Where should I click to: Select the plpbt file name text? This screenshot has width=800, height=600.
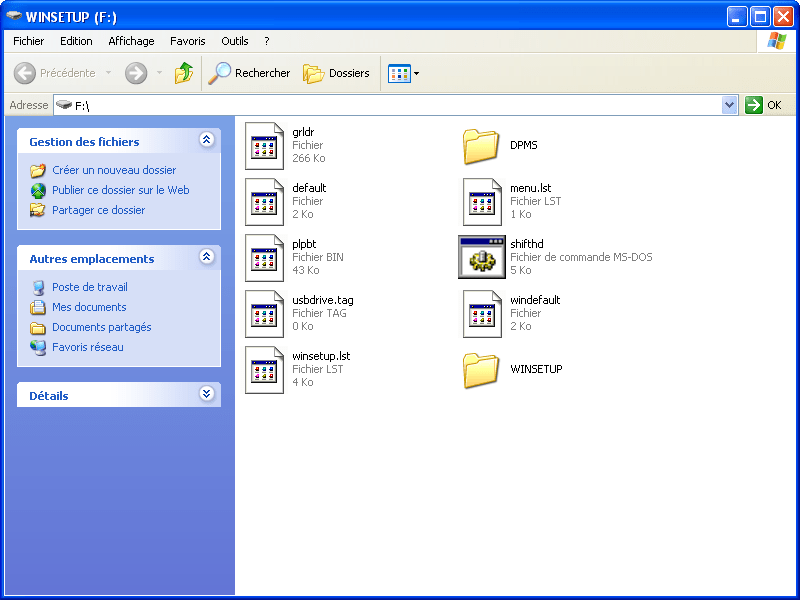304,244
